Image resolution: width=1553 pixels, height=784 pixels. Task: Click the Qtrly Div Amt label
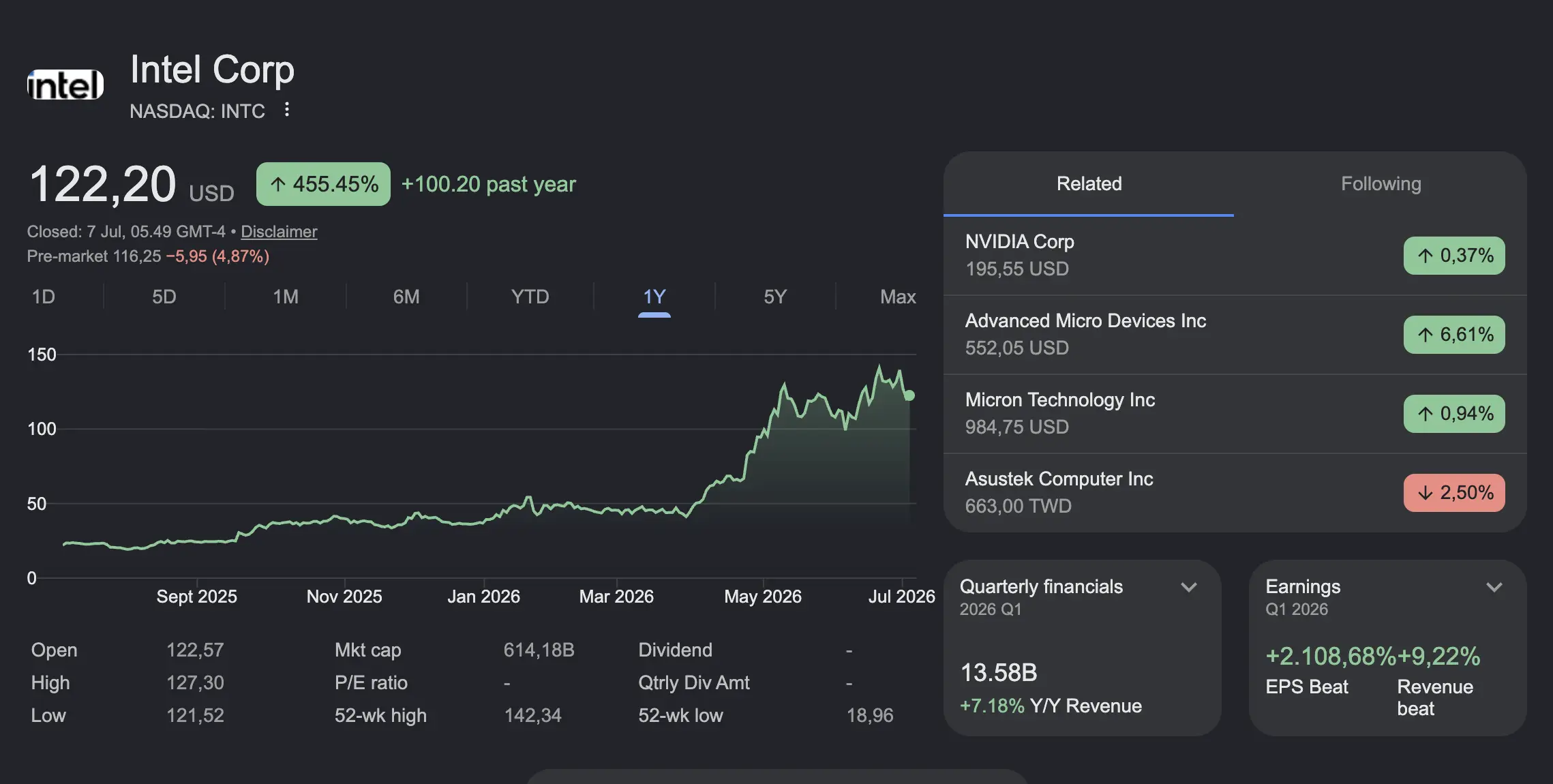click(693, 682)
